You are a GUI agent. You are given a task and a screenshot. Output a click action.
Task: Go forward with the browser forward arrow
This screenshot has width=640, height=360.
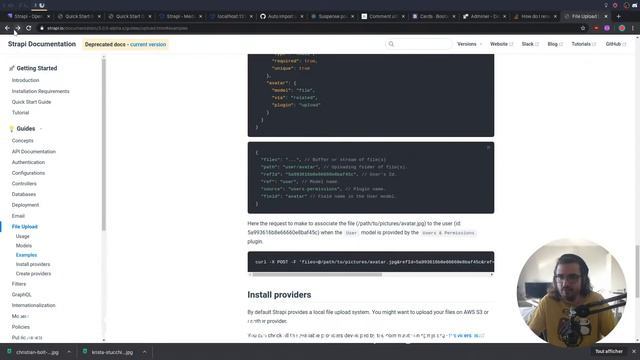click(x=18, y=28)
